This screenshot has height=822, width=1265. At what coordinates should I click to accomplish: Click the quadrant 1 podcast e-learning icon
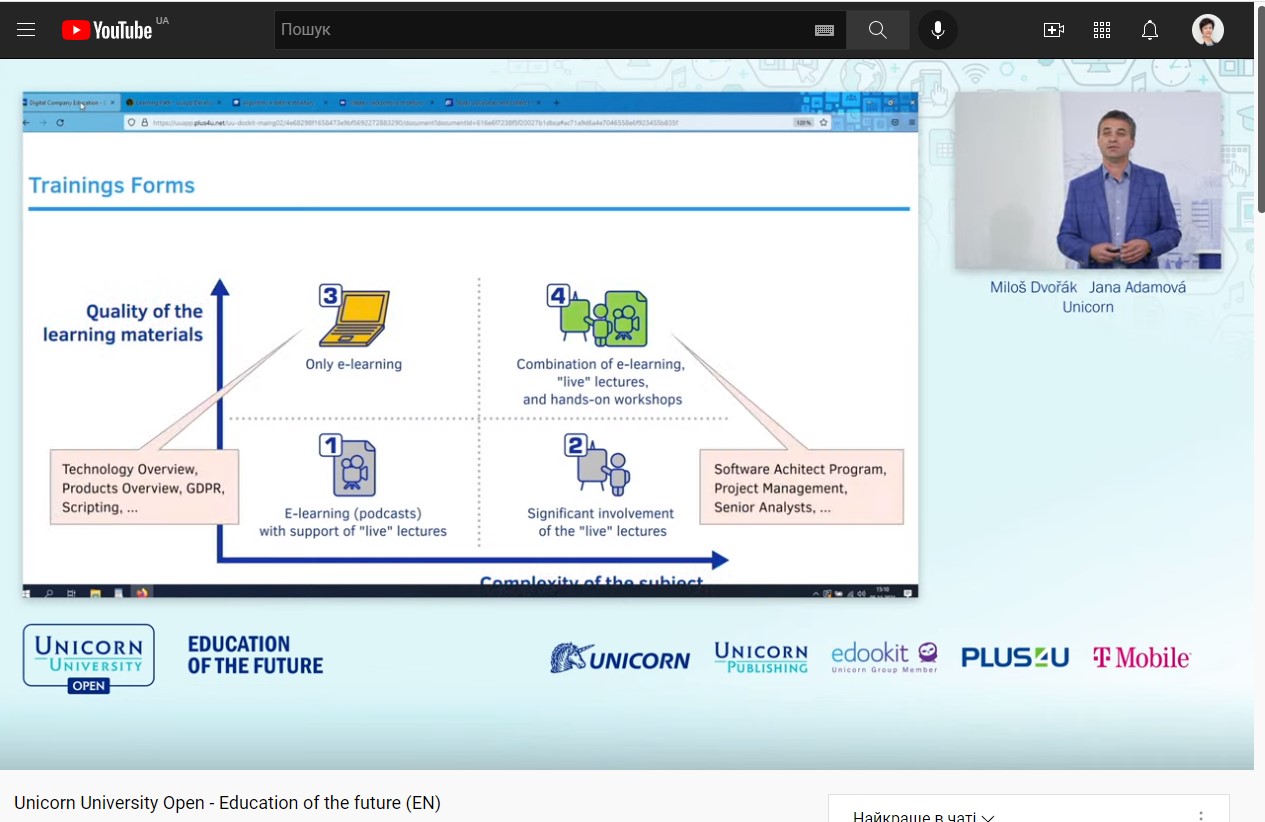click(x=347, y=465)
